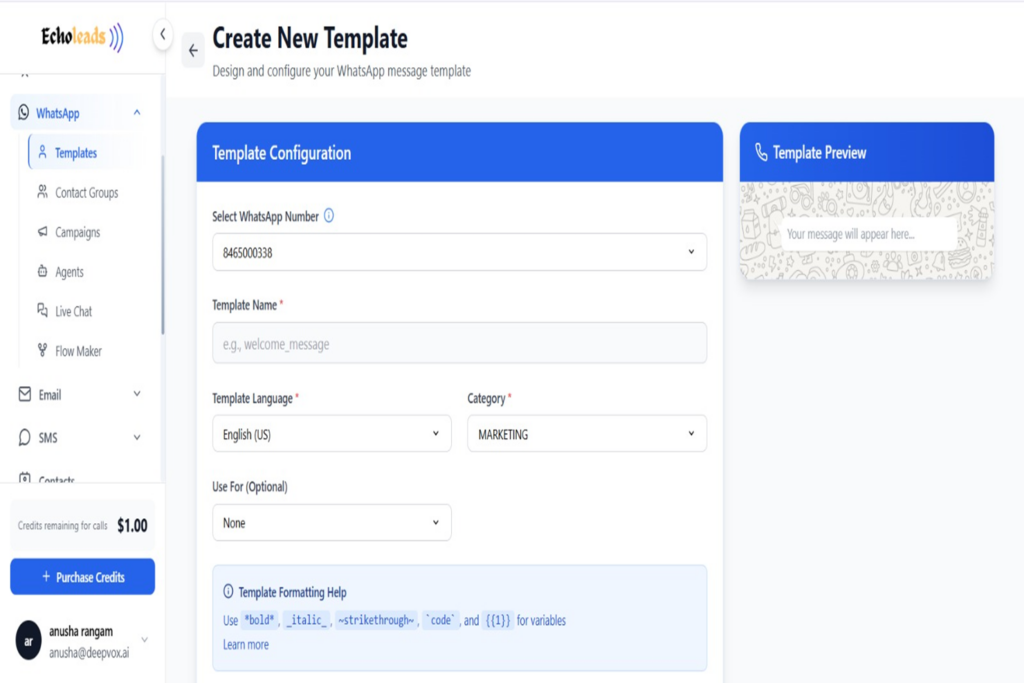
Task: Open the Use For dropdown
Action: [331, 523]
